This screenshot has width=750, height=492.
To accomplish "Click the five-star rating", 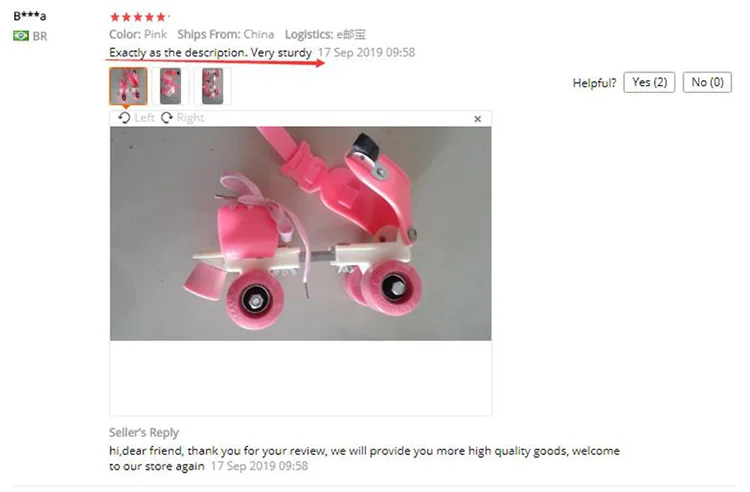I will [139, 17].
